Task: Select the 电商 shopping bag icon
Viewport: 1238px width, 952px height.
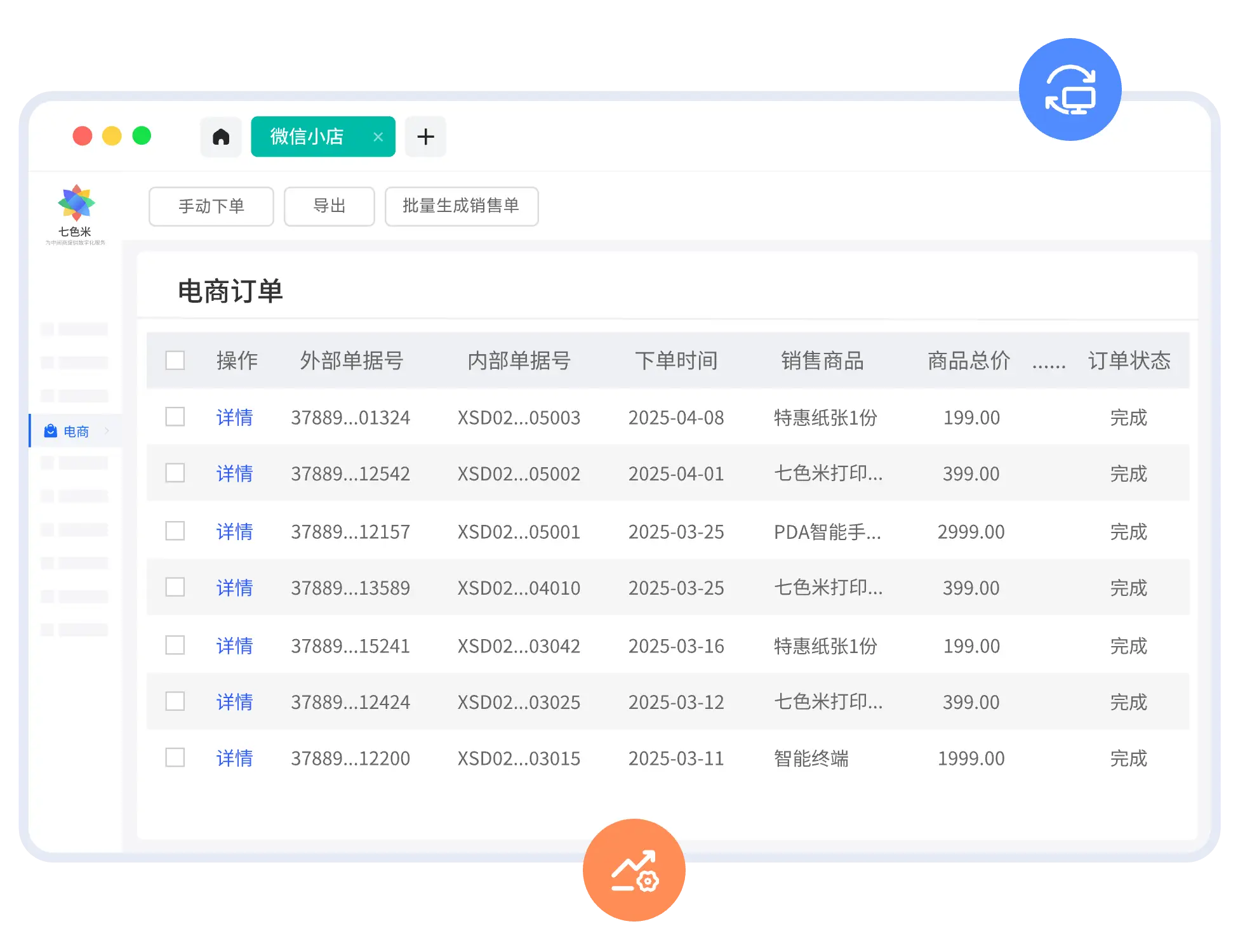Action: pyautogui.click(x=51, y=431)
